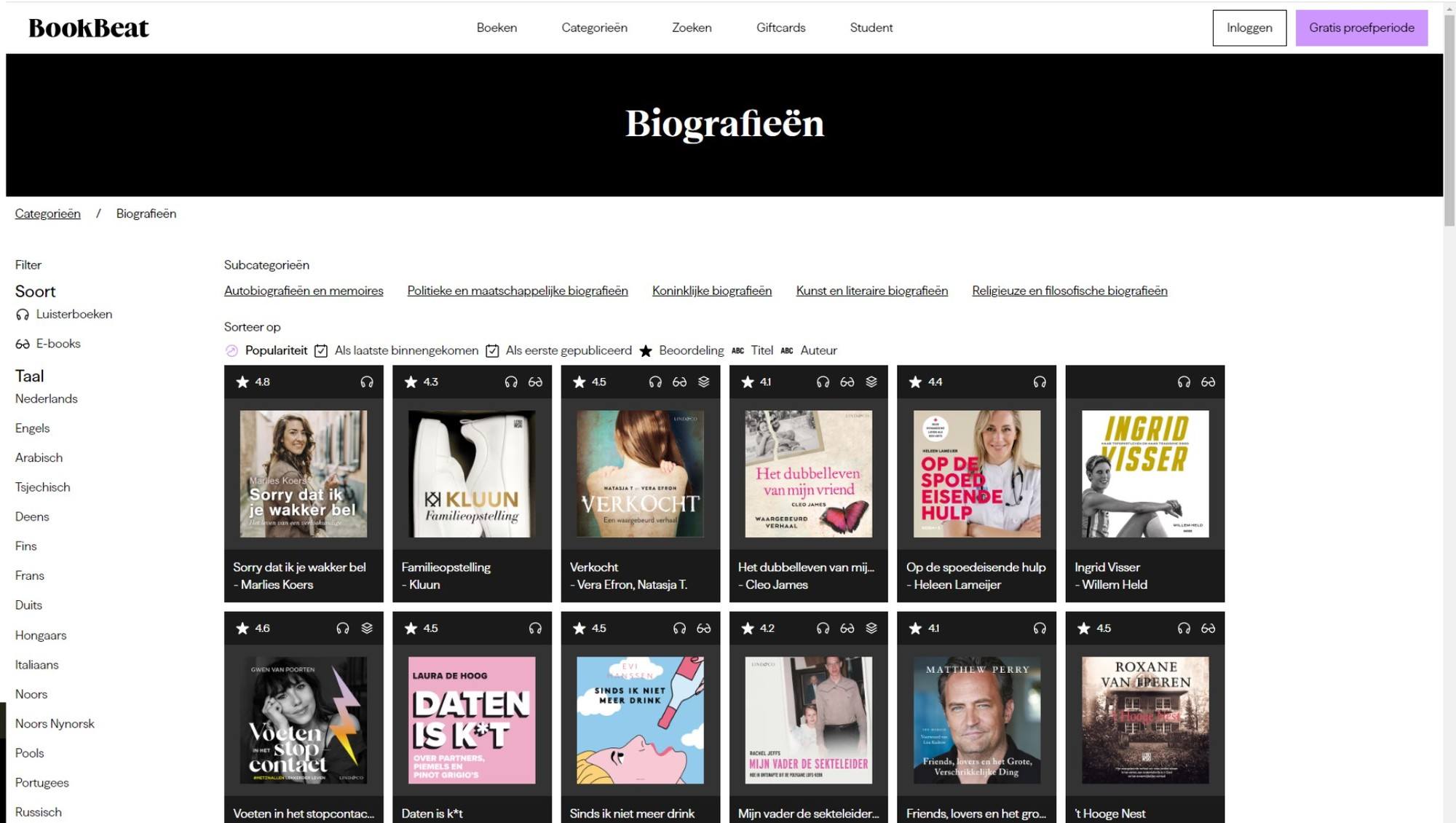Click e-book glasses icon on Familieopstelling card
This screenshot has height=823, width=1456.
tap(535, 382)
